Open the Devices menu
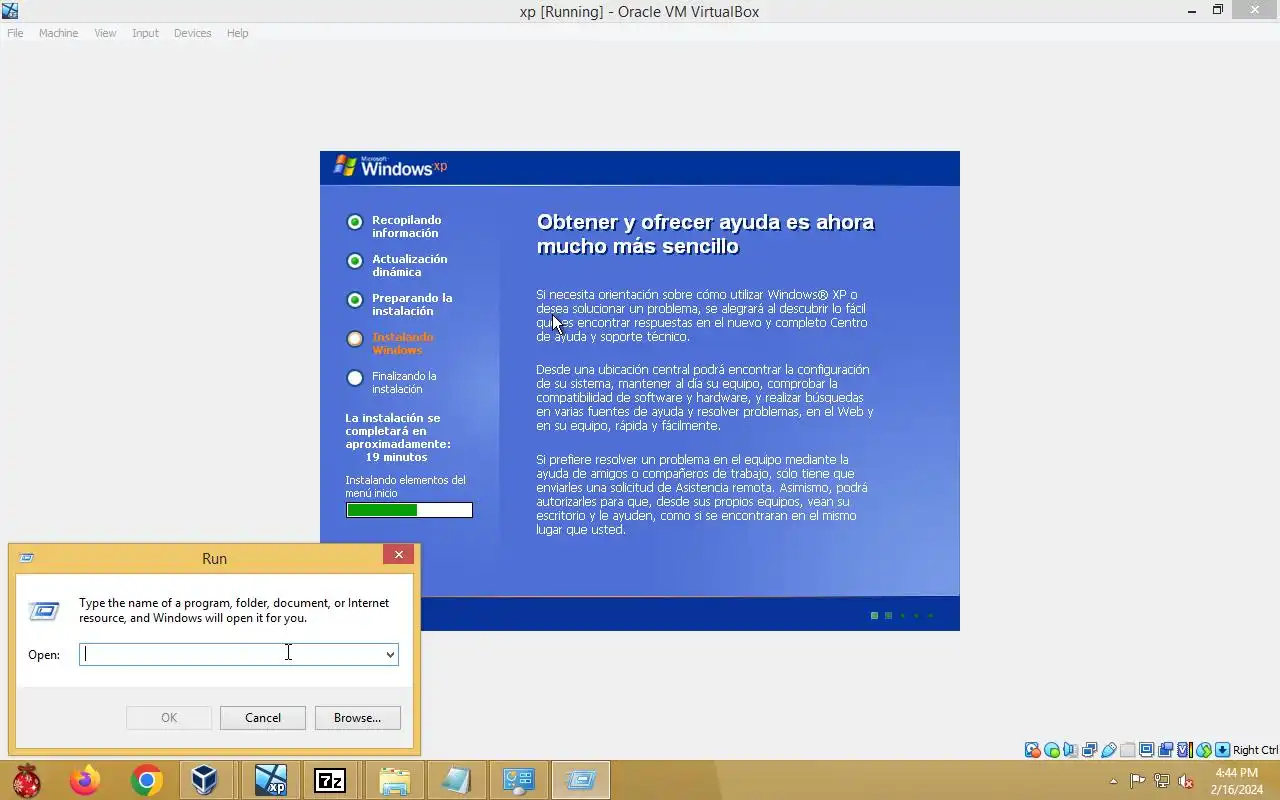Viewport: 1280px width, 800px height. (192, 33)
